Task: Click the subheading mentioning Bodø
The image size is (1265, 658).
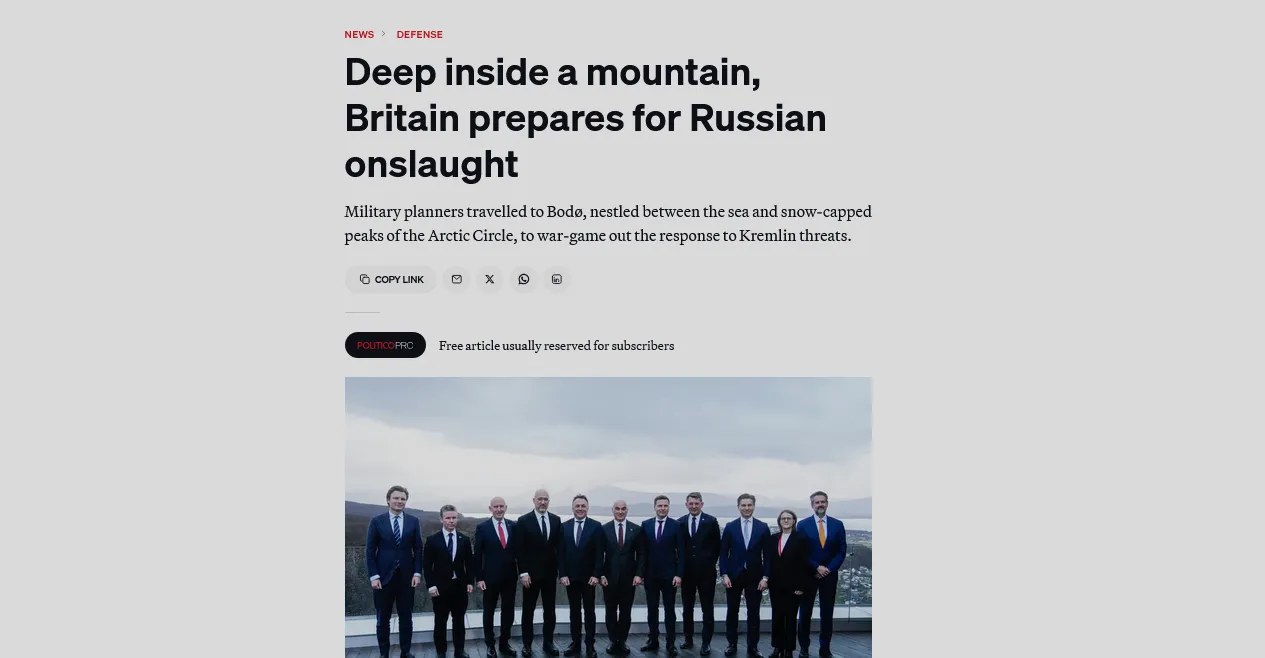Action: point(608,224)
